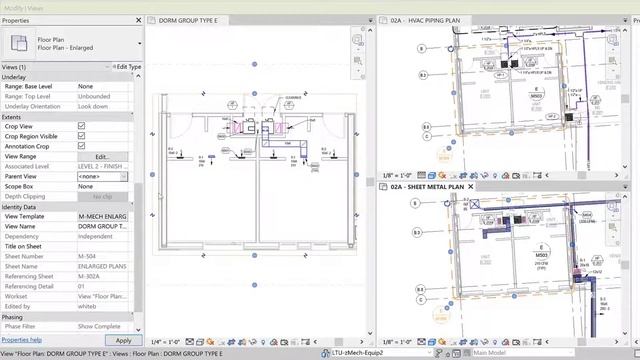Open the Properties help link
The image size is (640, 360).
click(x=22, y=340)
